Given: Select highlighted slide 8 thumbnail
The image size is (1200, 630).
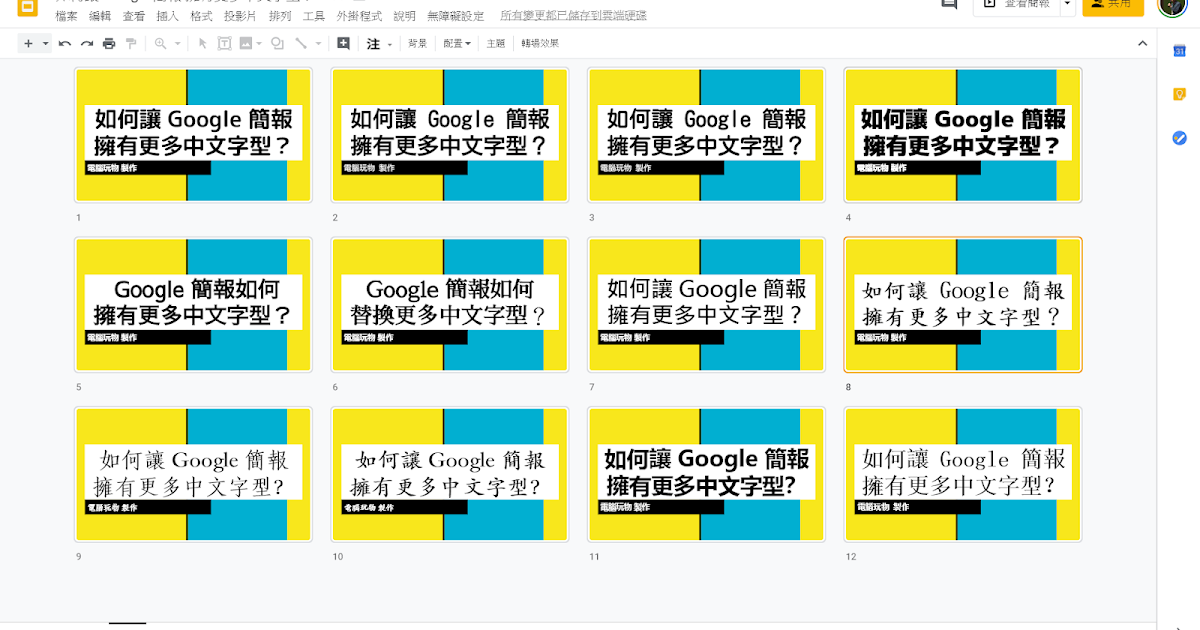Looking at the screenshot, I should (x=963, y=305).
